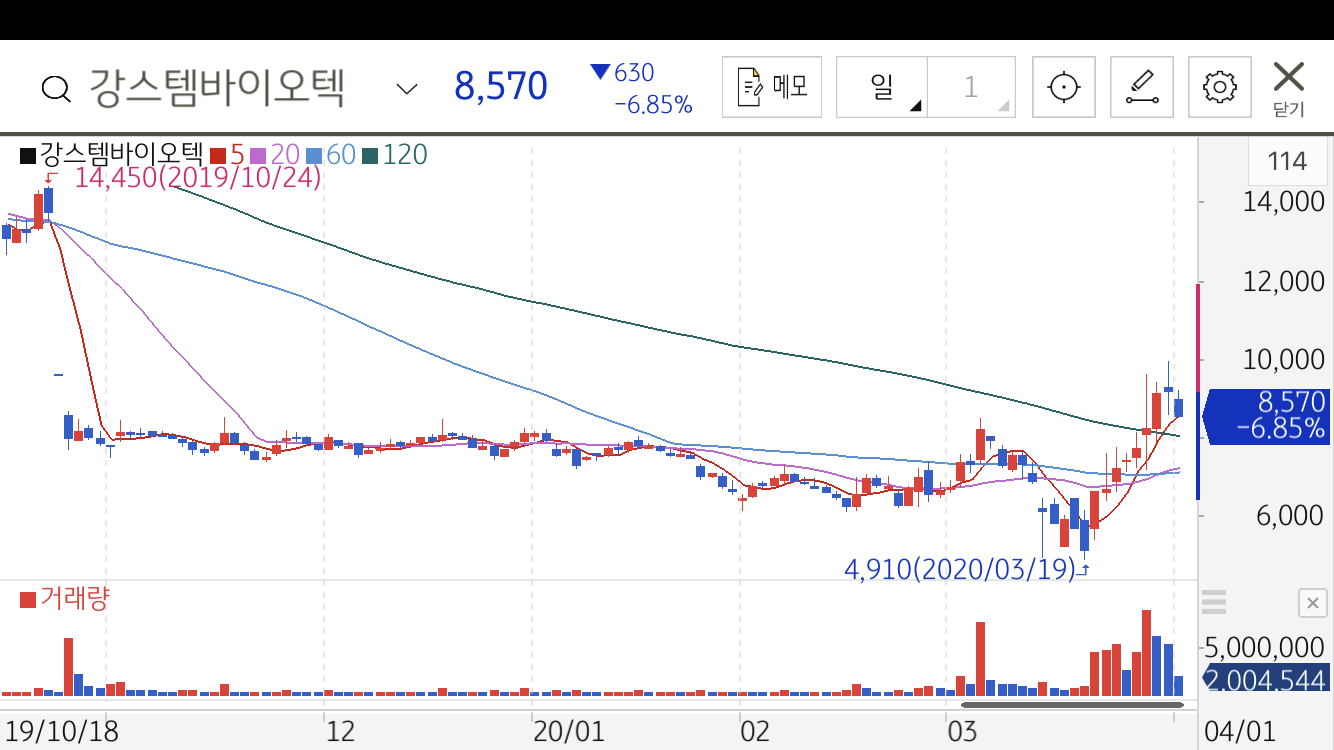Toggle the black 강스템바이오텍 legend swatch
Image resolution: width=1334 pixels, height=750 pixels.
pyautogui.click(x=28, y=155)
